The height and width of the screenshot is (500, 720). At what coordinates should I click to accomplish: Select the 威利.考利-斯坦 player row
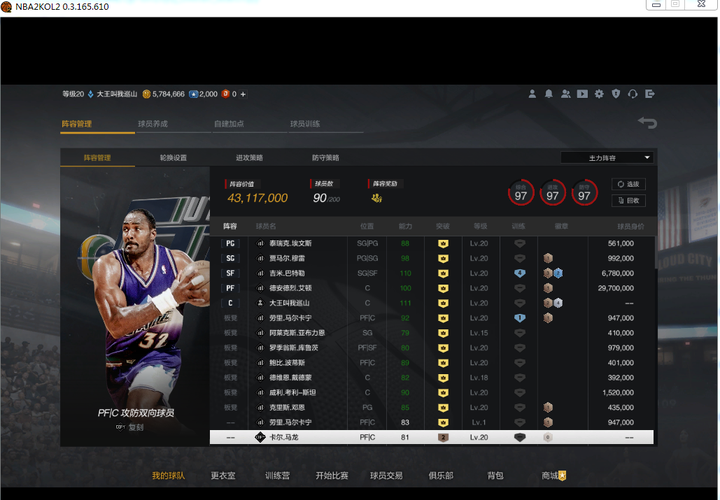432,393
